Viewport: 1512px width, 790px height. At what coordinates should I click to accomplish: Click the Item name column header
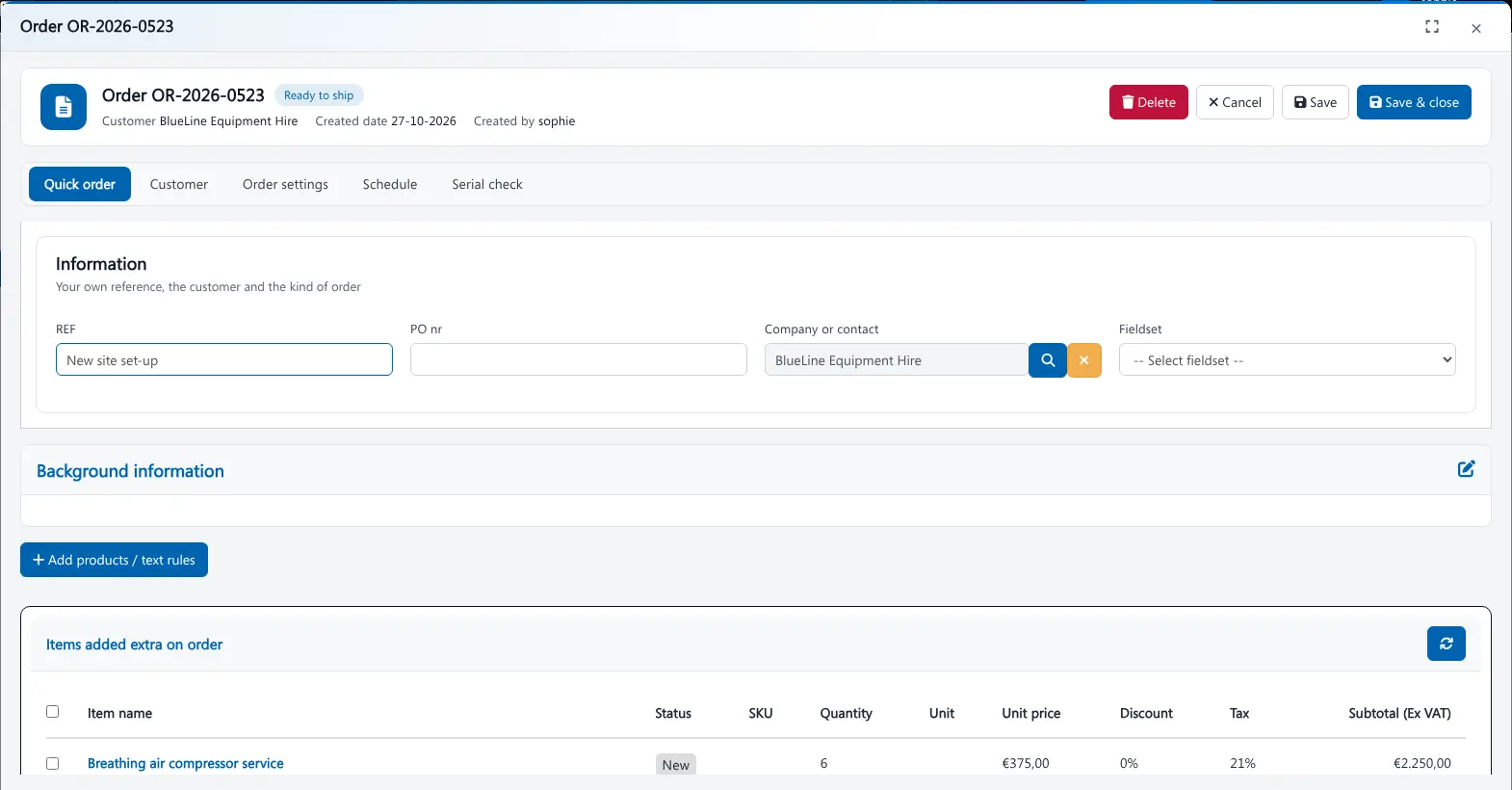click(x=119, y=713)
